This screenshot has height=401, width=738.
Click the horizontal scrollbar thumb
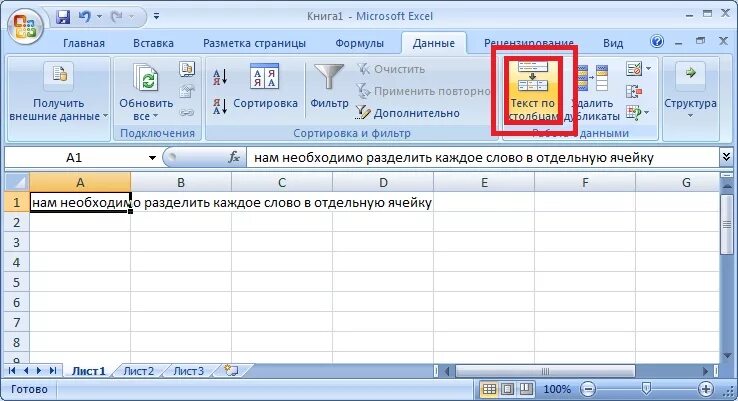545,371
